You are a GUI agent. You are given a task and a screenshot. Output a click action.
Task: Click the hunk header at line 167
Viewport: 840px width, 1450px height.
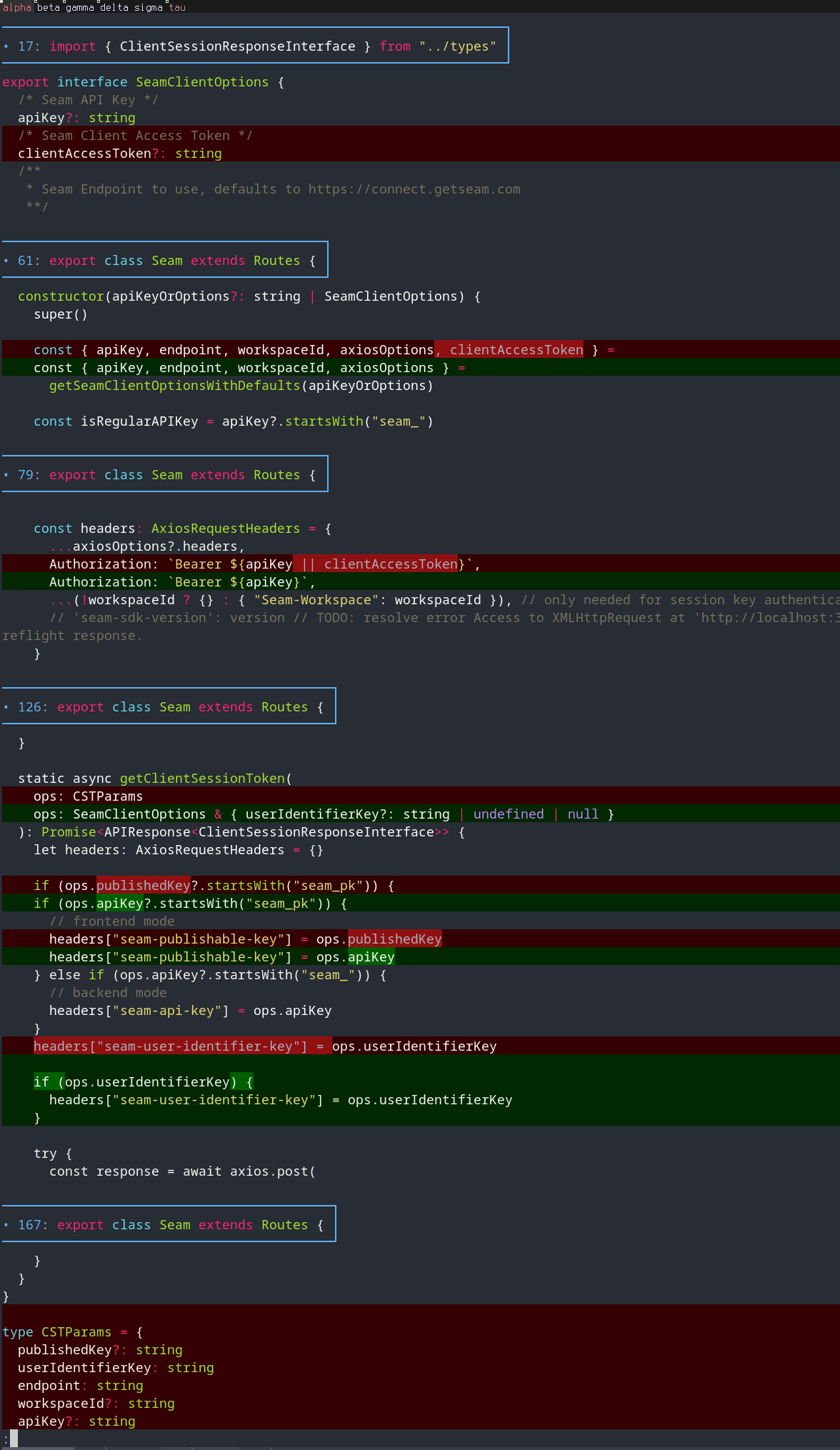[169, 1224]
